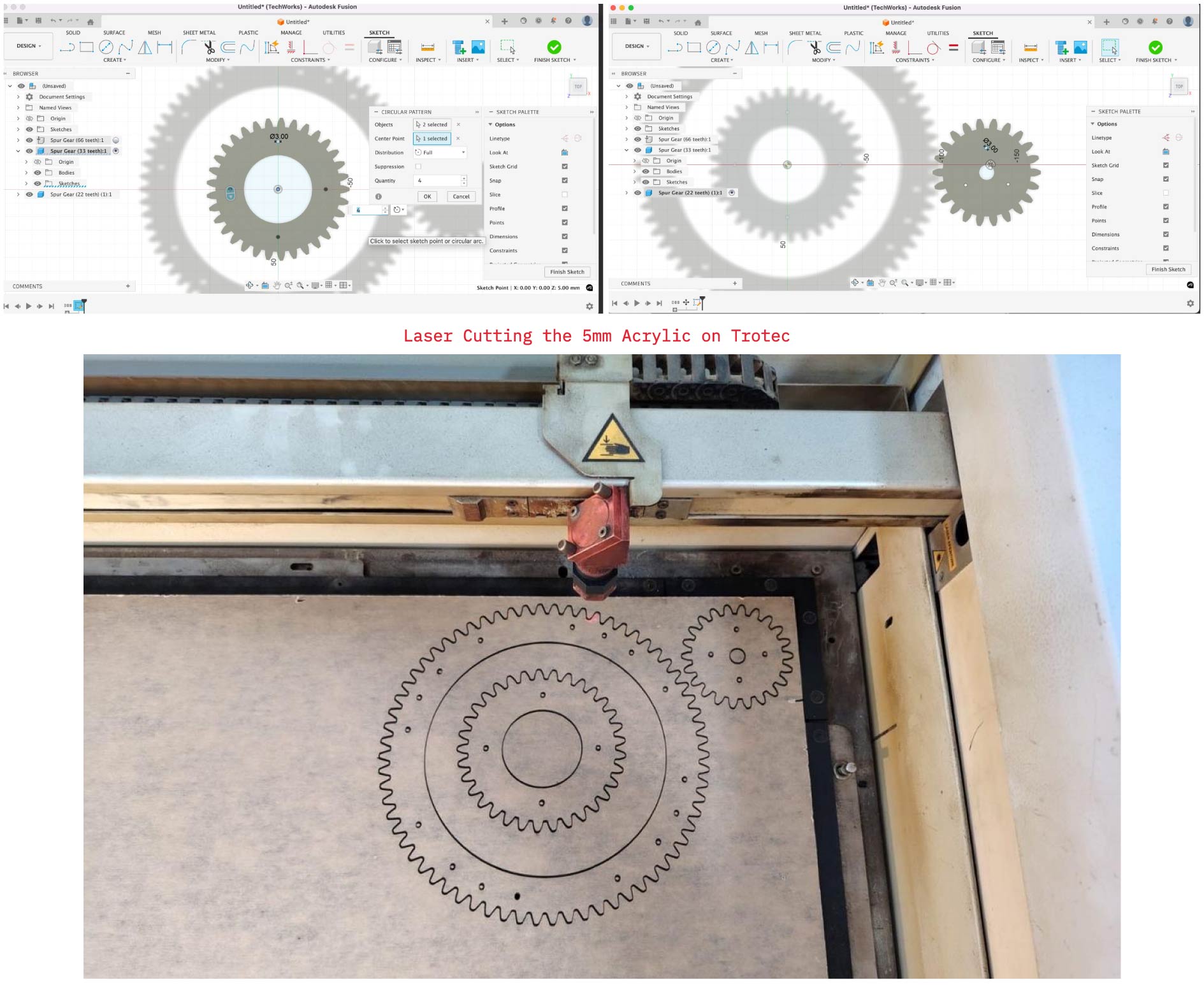The width and height of the screenshot is (1204, 985).
Task: Open the Distribution dropdown set to Full
Action: 440,153
